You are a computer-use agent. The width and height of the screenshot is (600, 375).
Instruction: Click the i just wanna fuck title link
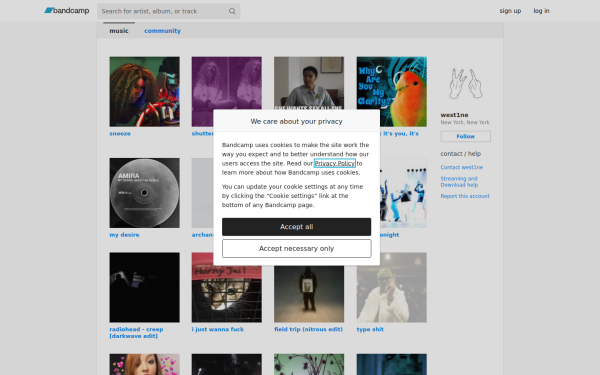pyautogui.click(x=218, y=329)
